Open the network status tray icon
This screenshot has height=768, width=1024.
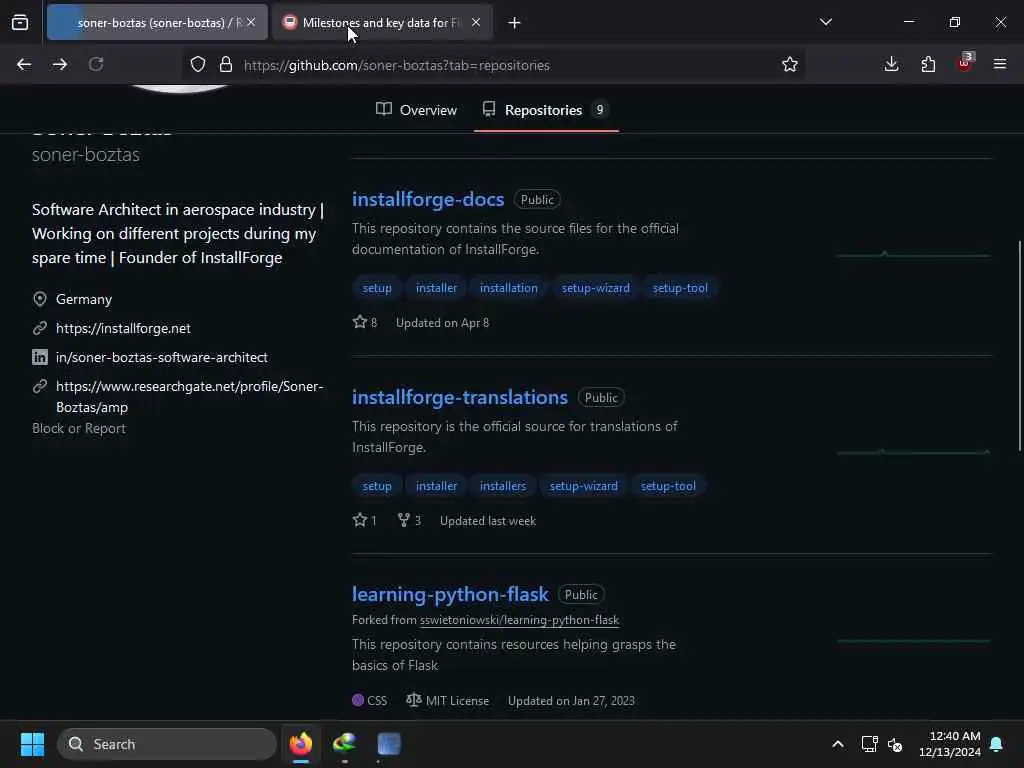(x=869, y=744)
